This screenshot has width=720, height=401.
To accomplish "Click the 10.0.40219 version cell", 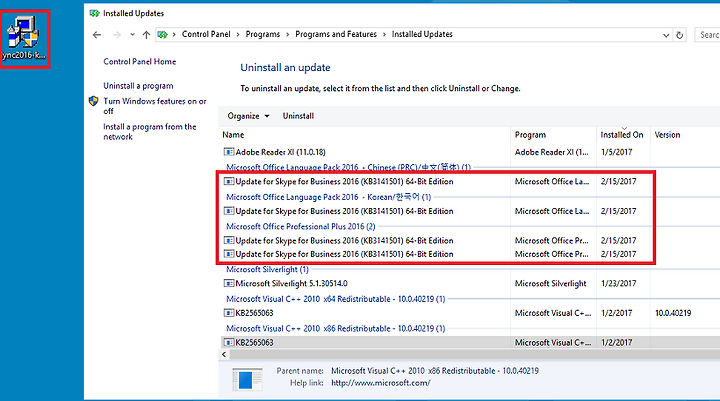I will pyautogui.click(x=673, y=313).
